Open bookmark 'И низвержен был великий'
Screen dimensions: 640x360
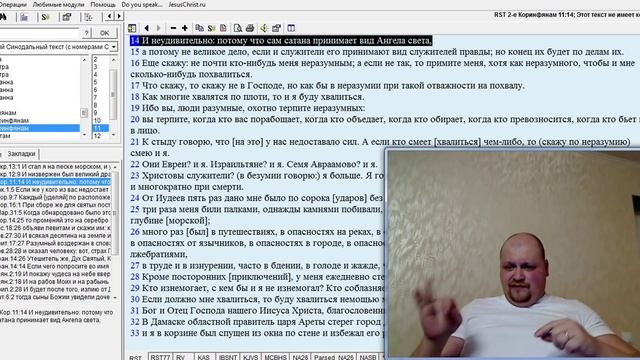(x=55, y=174)
